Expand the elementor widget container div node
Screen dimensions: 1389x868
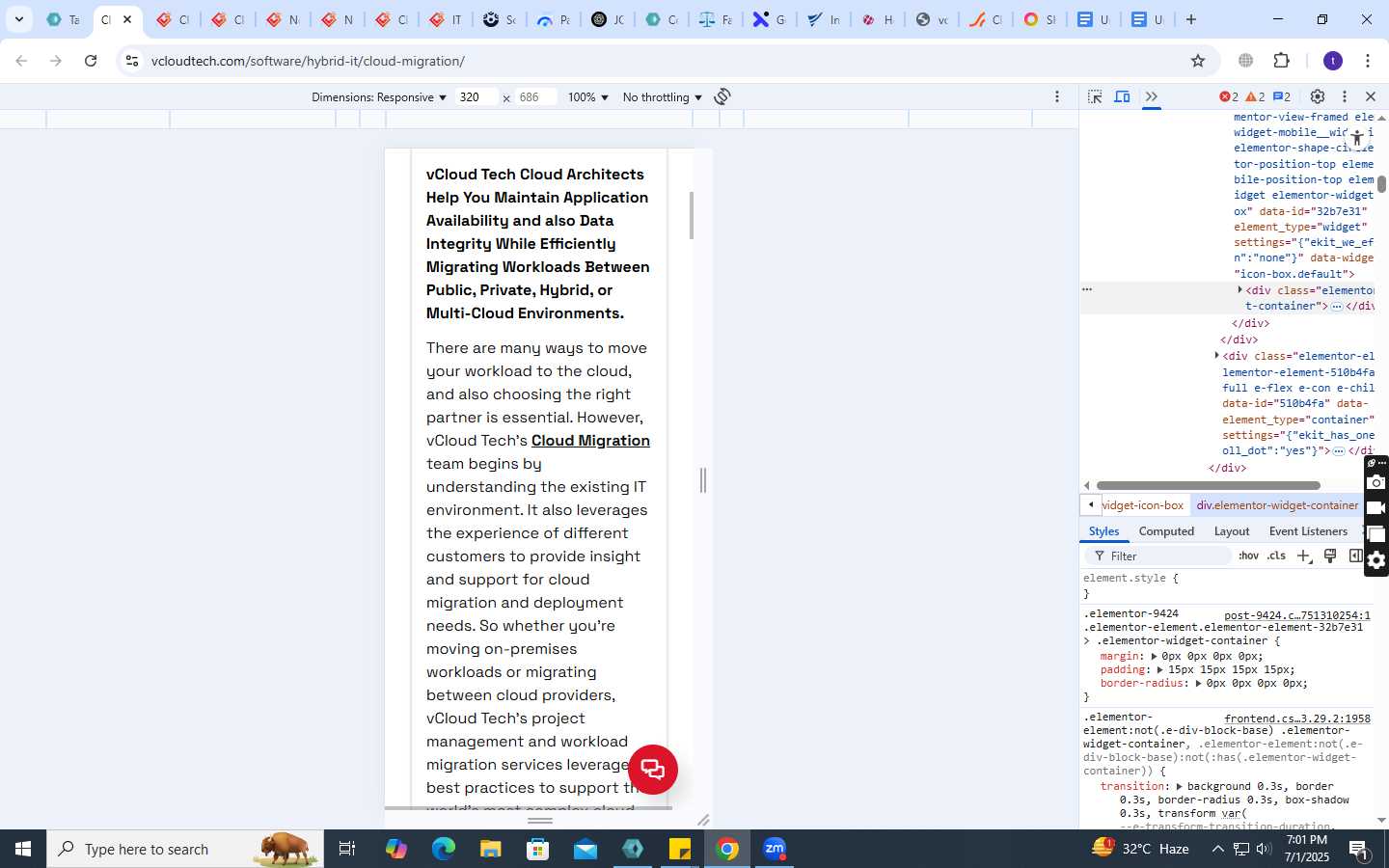(x=1240, y=289)
